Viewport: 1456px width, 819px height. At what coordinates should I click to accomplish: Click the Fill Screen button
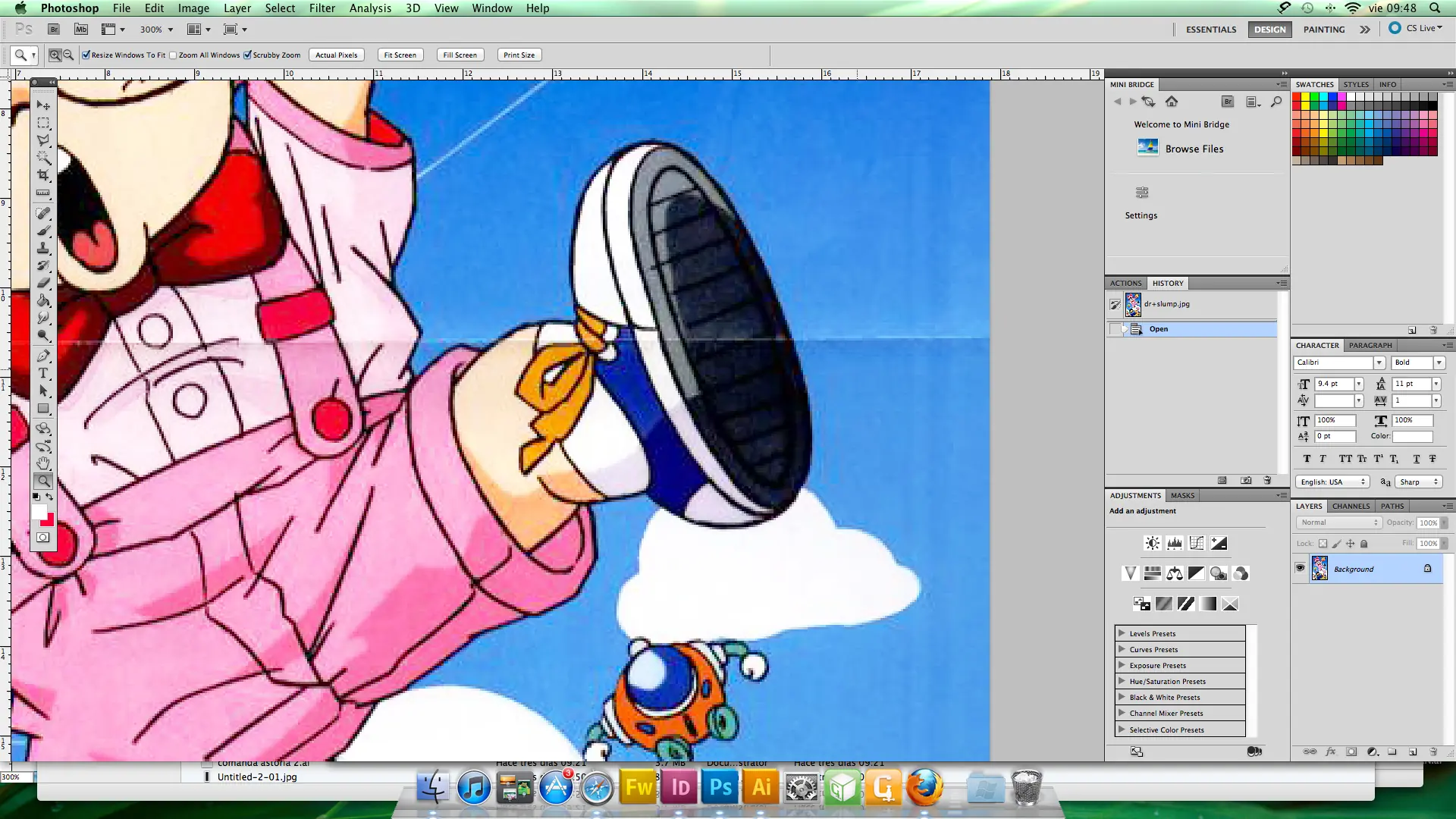click(x=460, y=55)
